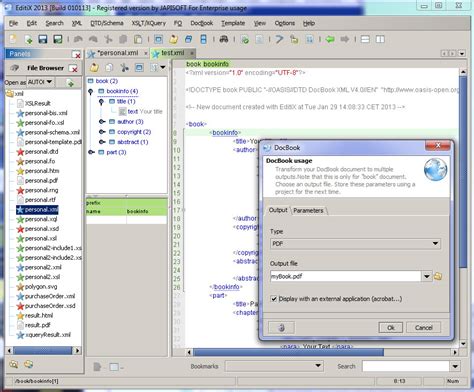Open the tab list dropdown arrow at top right
The image size is (474, 392).
pos(462,53)
